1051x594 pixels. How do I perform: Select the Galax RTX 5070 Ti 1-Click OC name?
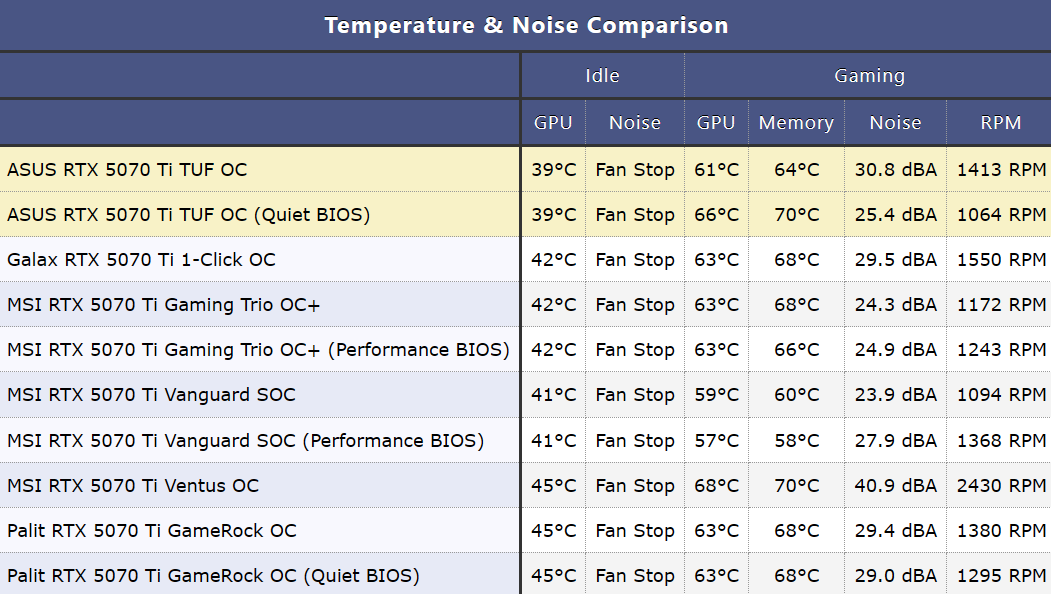pos(141,260)
